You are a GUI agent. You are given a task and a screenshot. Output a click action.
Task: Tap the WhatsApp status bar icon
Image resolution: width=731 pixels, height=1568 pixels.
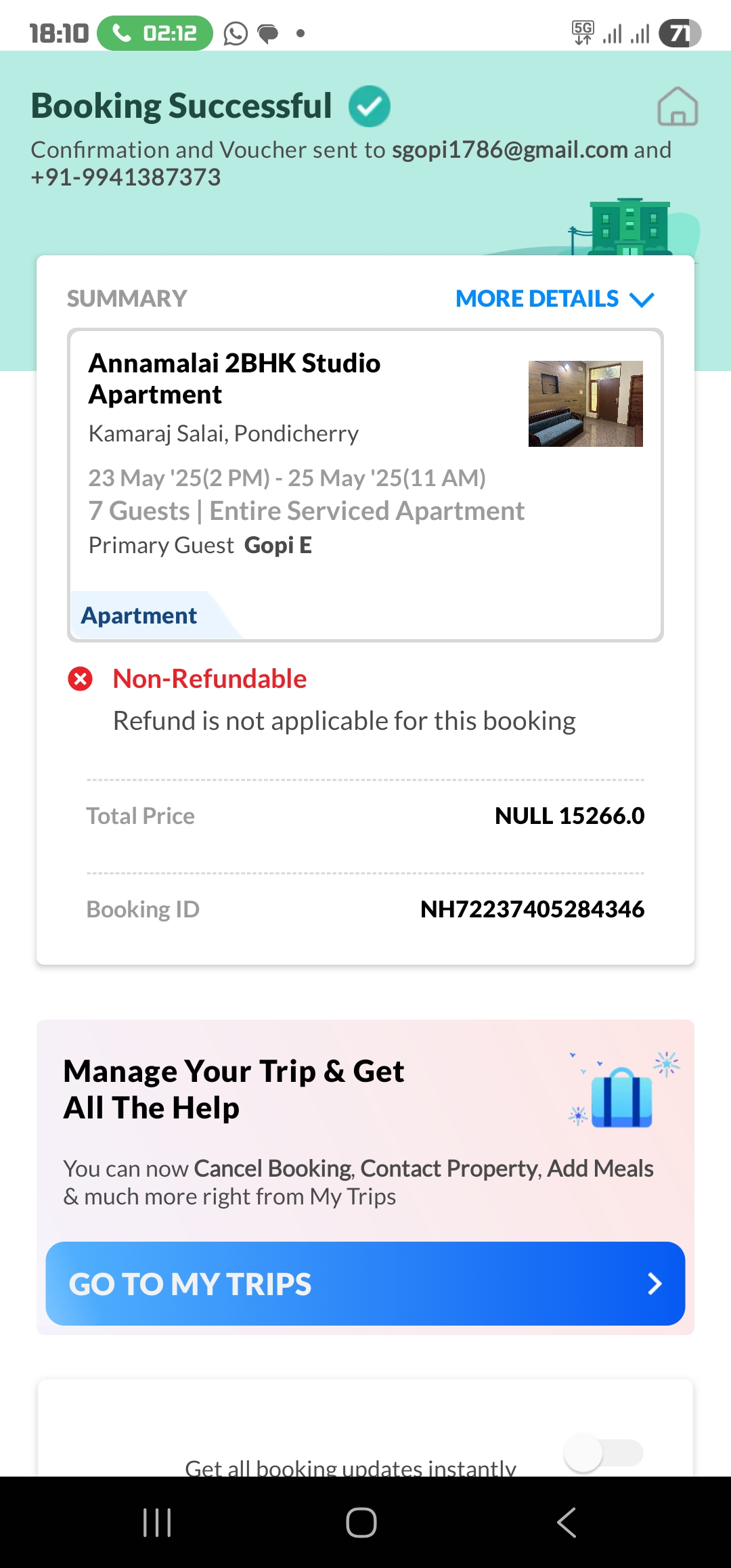point(236,33)
